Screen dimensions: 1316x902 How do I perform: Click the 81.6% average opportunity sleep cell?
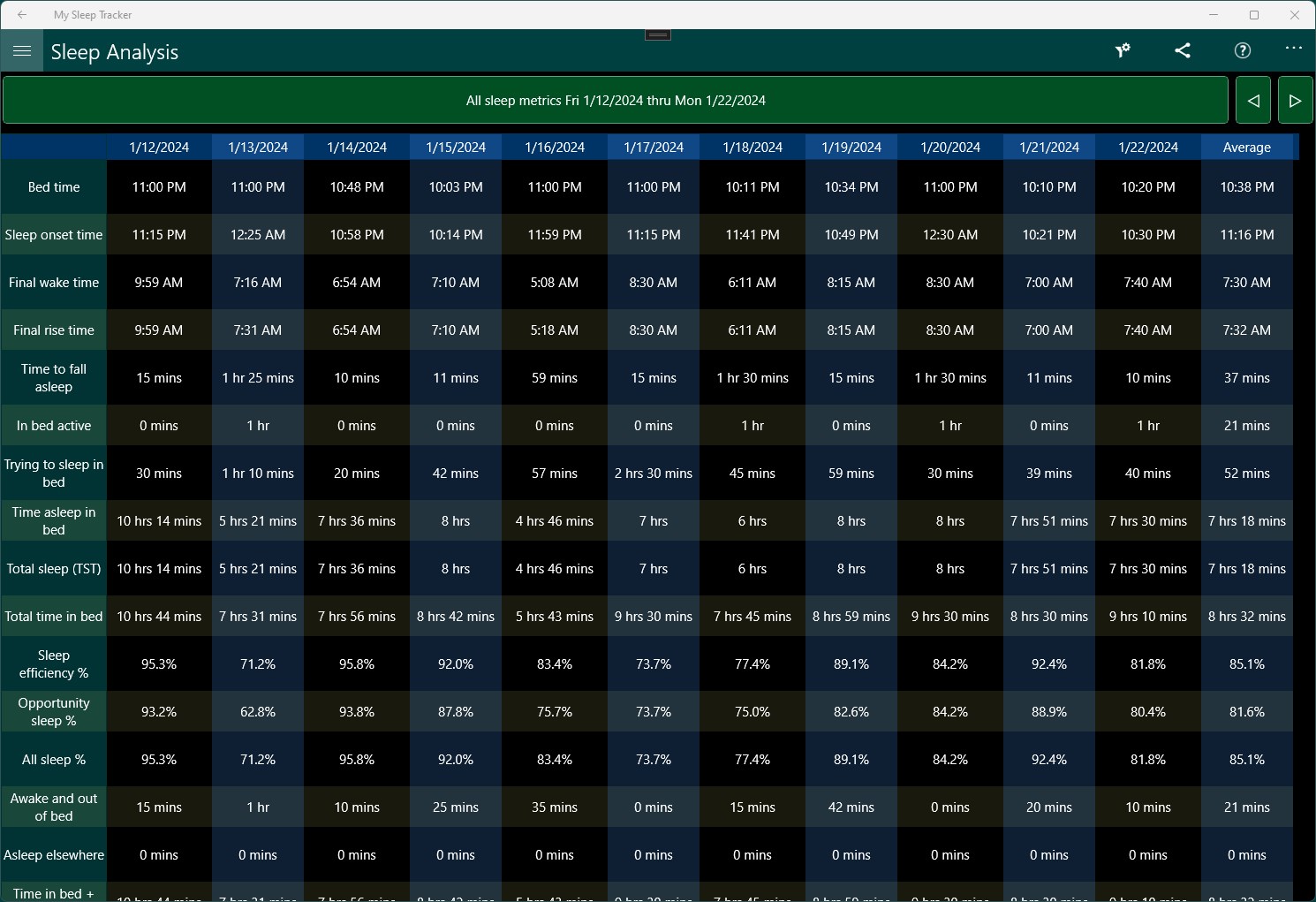click(x=1247, y=712)
